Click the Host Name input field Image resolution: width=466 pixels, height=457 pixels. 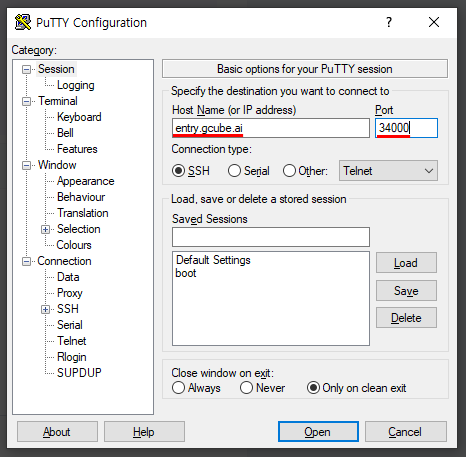[271, 128]
